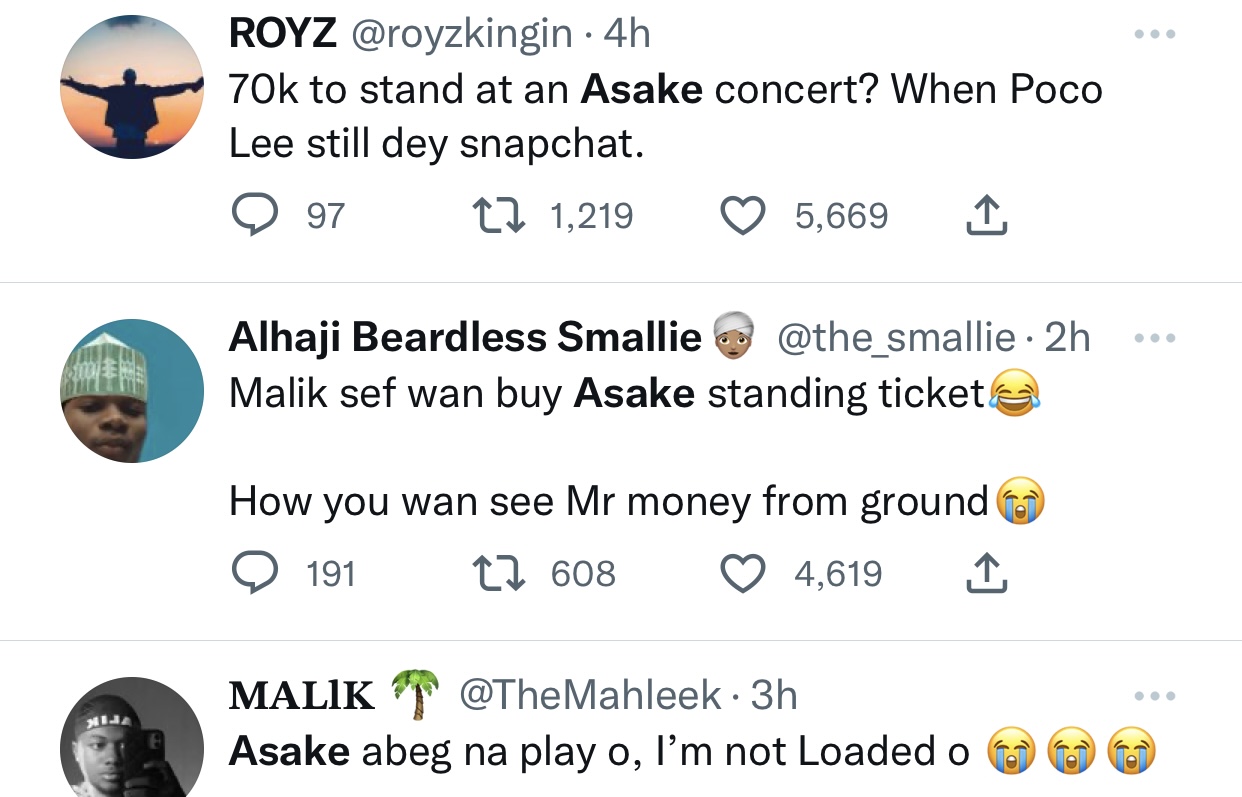Open MALIK's profile avatar
1242x797 pixels.
point(132,740)
